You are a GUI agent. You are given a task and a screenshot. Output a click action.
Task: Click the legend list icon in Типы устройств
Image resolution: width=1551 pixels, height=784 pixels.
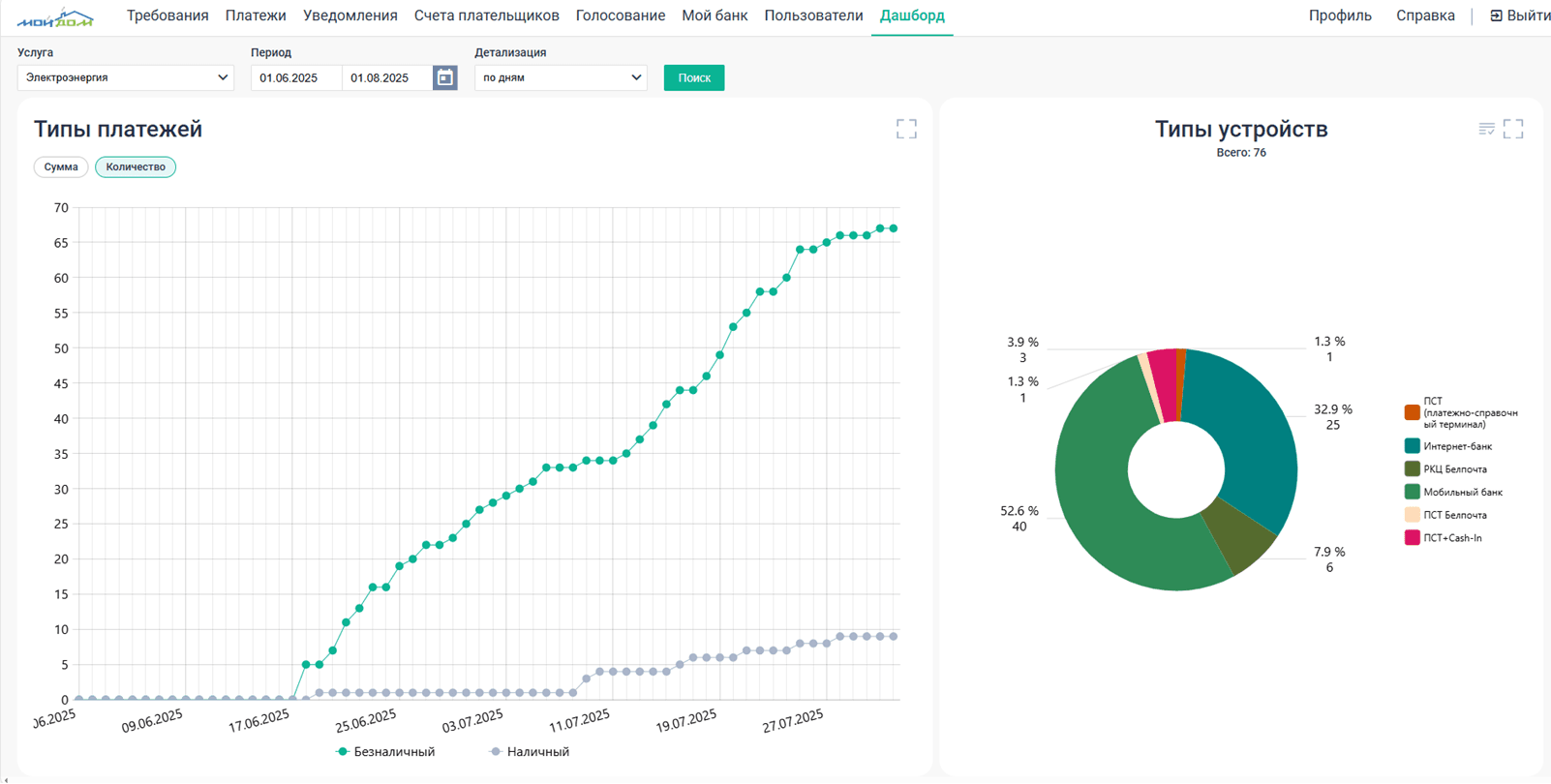(x=1486, y=129)
